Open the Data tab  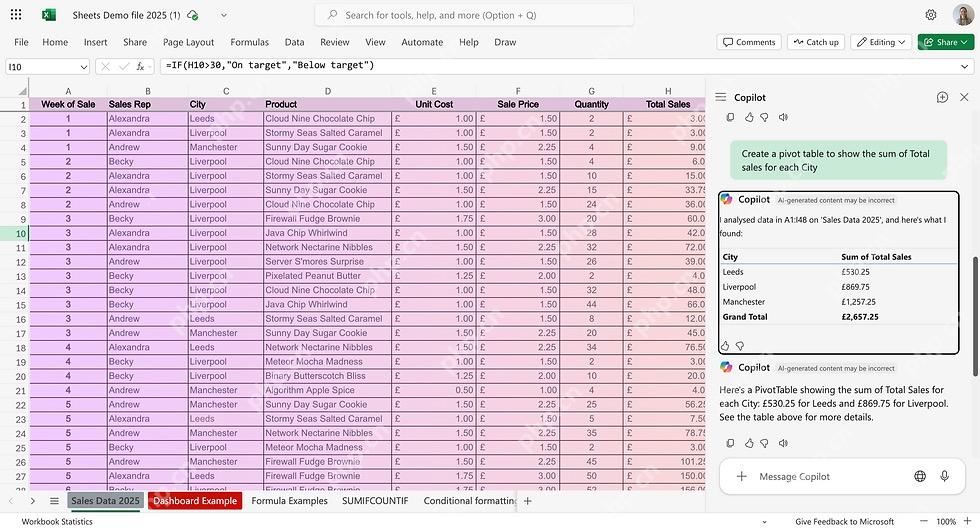[x=294, y=42]
